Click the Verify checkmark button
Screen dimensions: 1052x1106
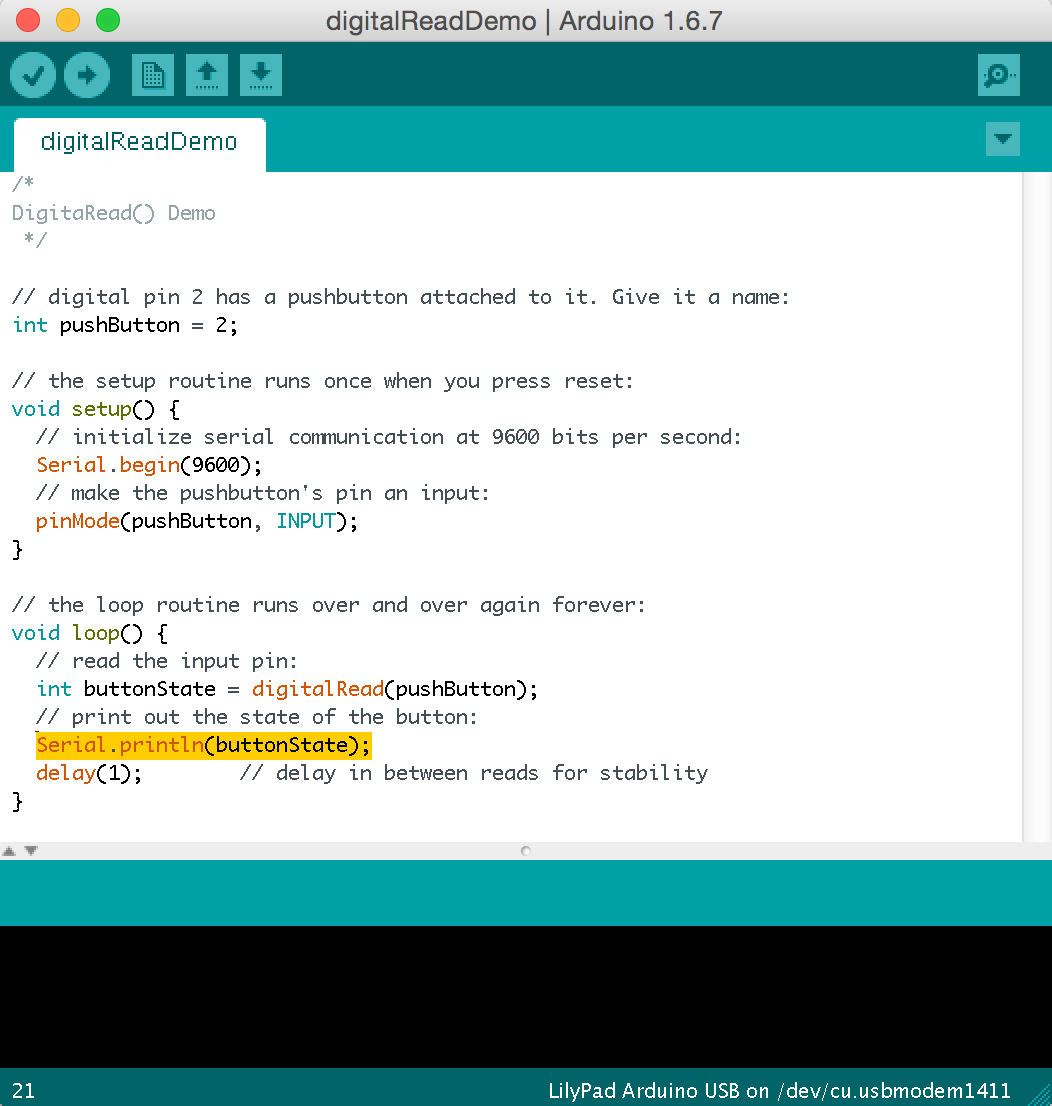[x=33, y=75]
